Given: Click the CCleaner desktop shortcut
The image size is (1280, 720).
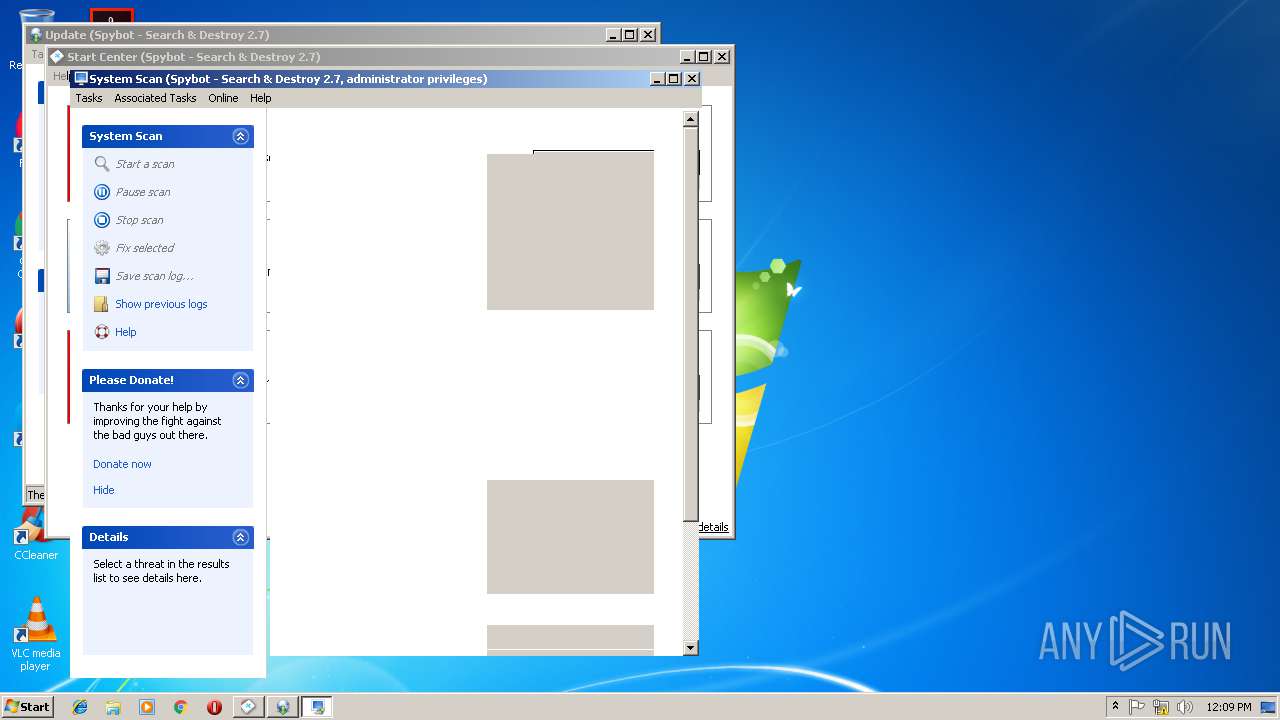Looking at the screenshot, I should coord(36,535).
